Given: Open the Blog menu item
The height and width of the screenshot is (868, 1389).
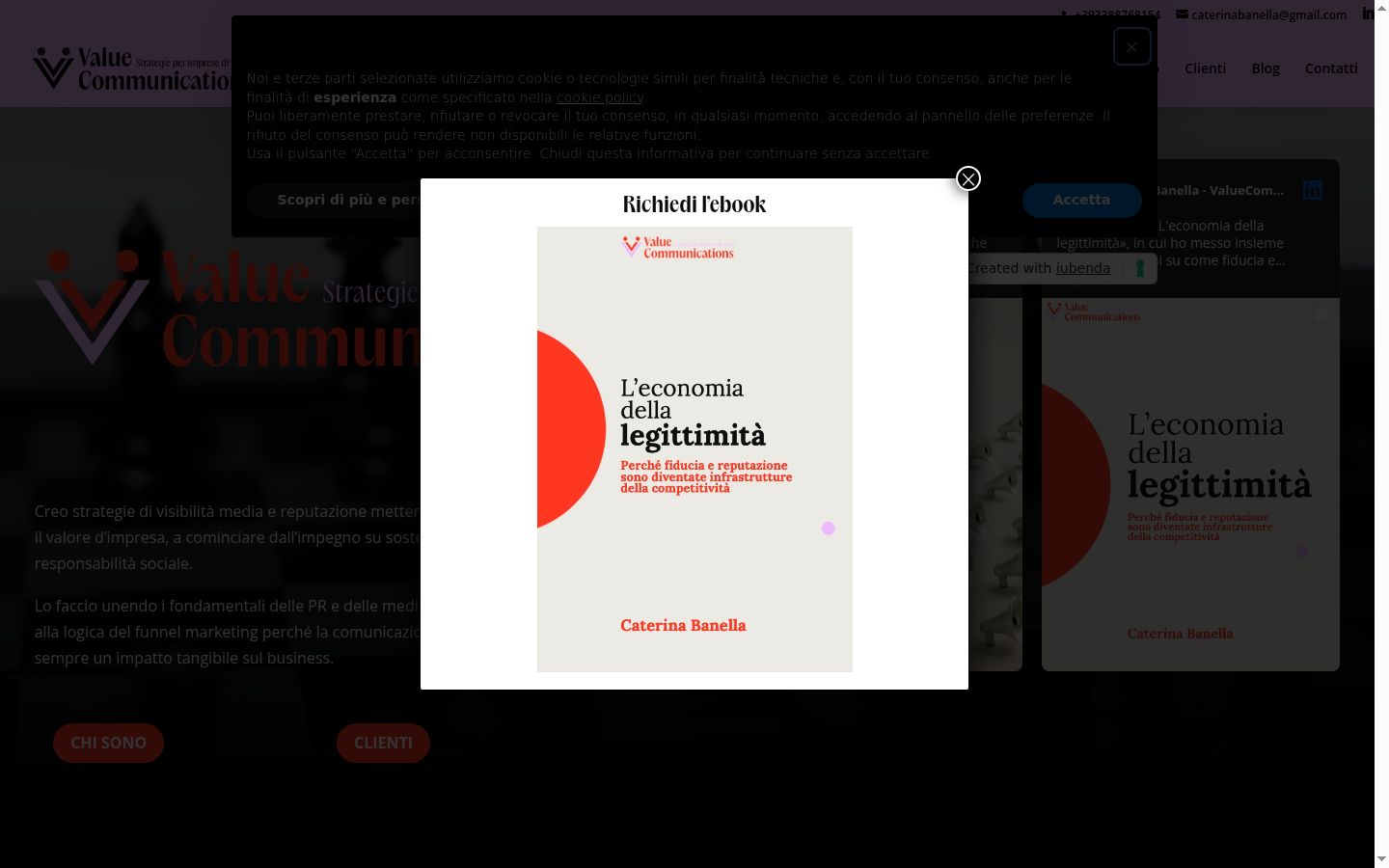Looking at the screenshot, I should click(x=1266, y=68).
